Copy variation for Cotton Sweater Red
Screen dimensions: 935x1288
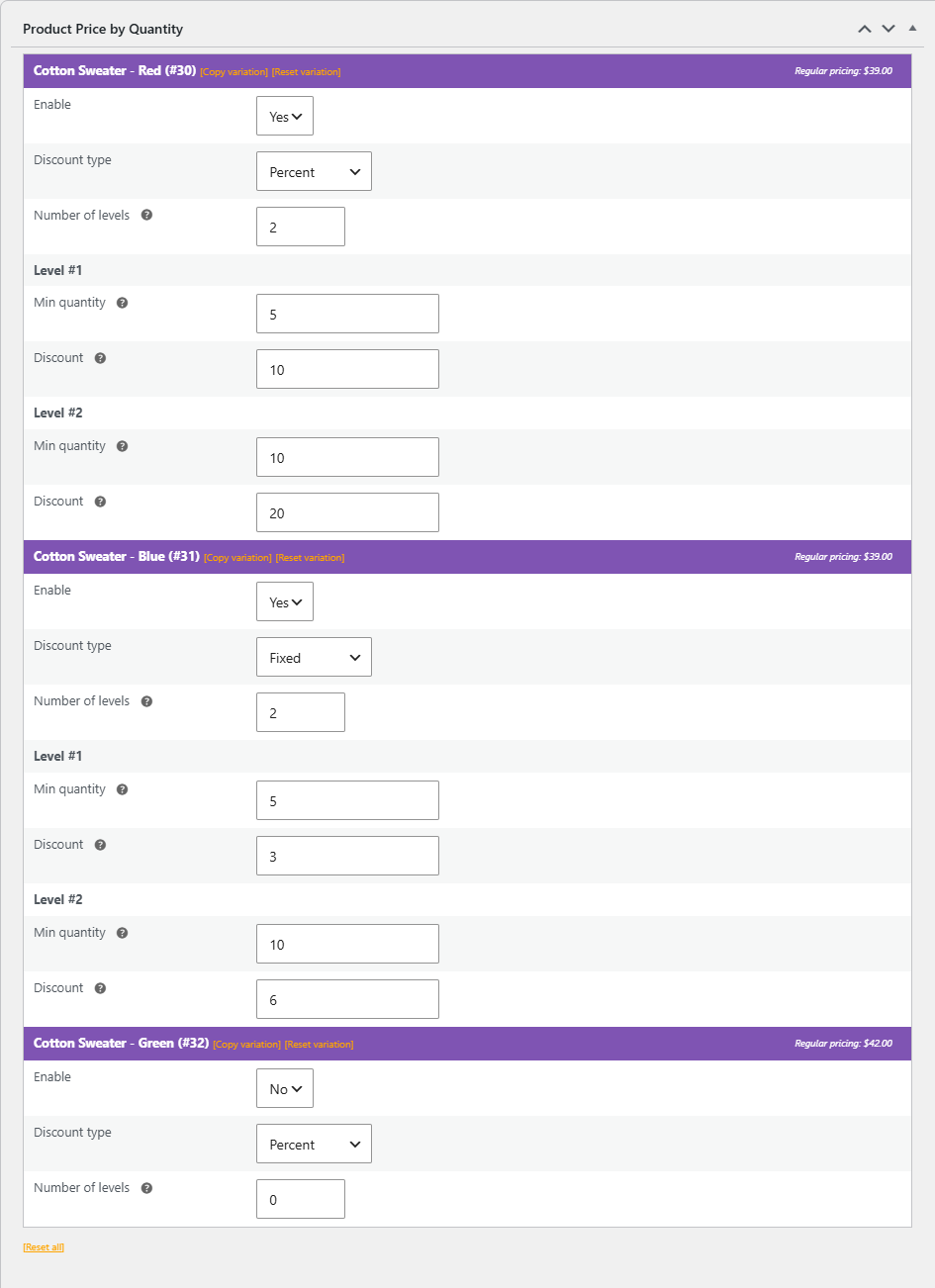point(234,72)
